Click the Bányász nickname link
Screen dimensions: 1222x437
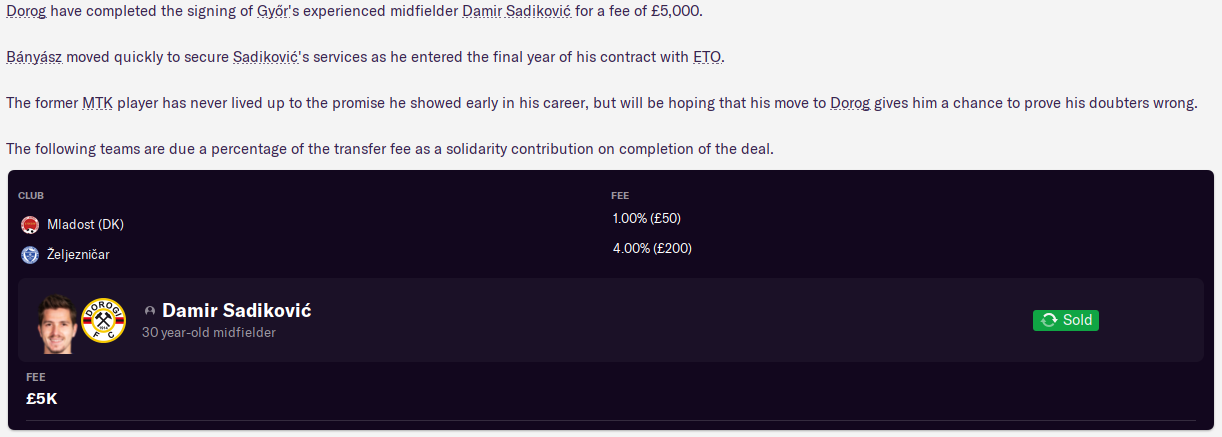click(x=34, y=57)
